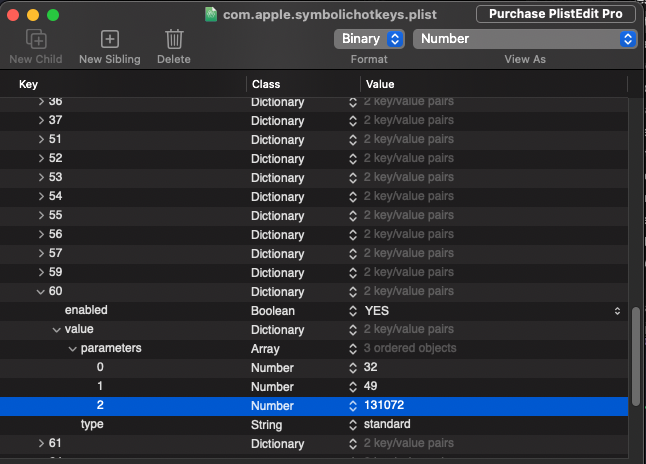Viewport: 646px width, 464px height.
Task: Select the value 32 cell
Action: click(x=370, y=367)
